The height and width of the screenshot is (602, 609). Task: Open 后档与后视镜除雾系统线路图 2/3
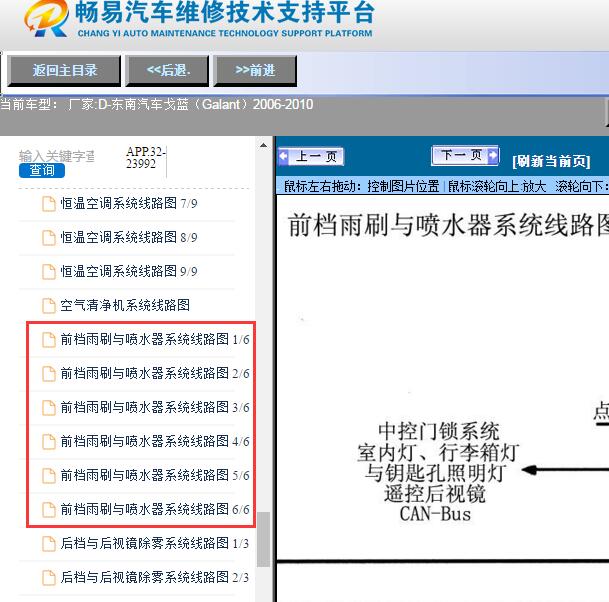tap(155, 577)
